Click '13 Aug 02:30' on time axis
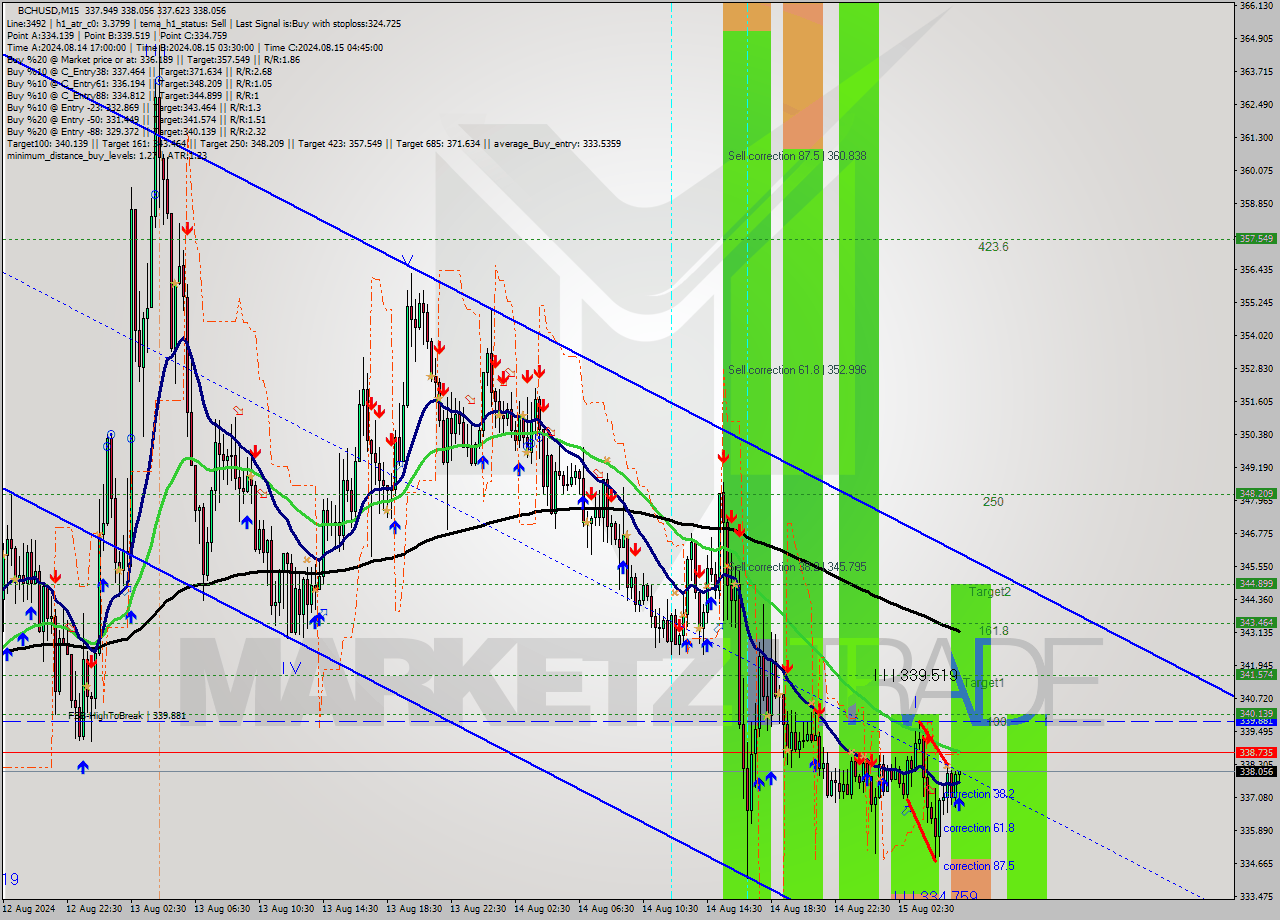Image resolution: width=1280 pixels, height=920 pixels. pos(158,909)
